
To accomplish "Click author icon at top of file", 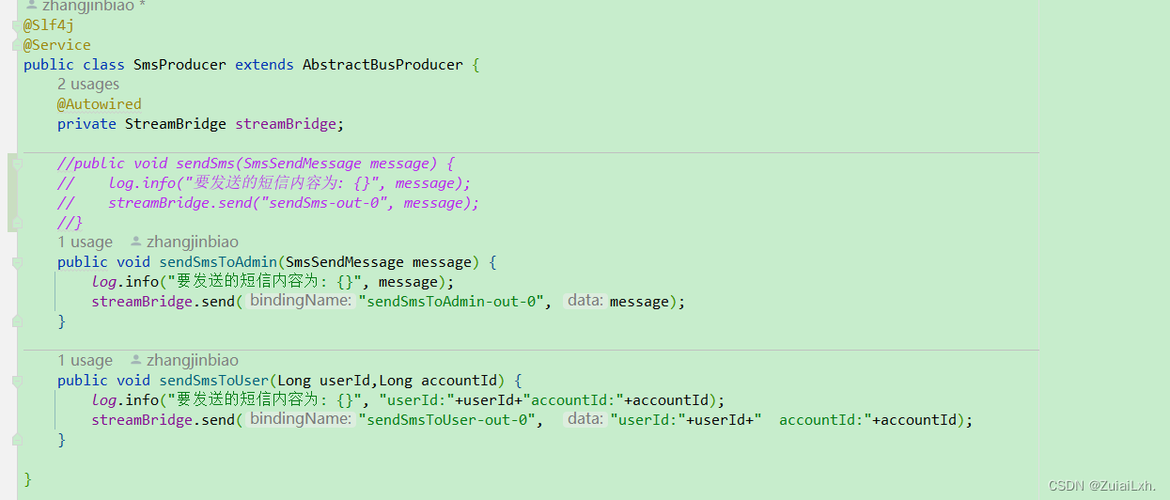I will point(31,4).
